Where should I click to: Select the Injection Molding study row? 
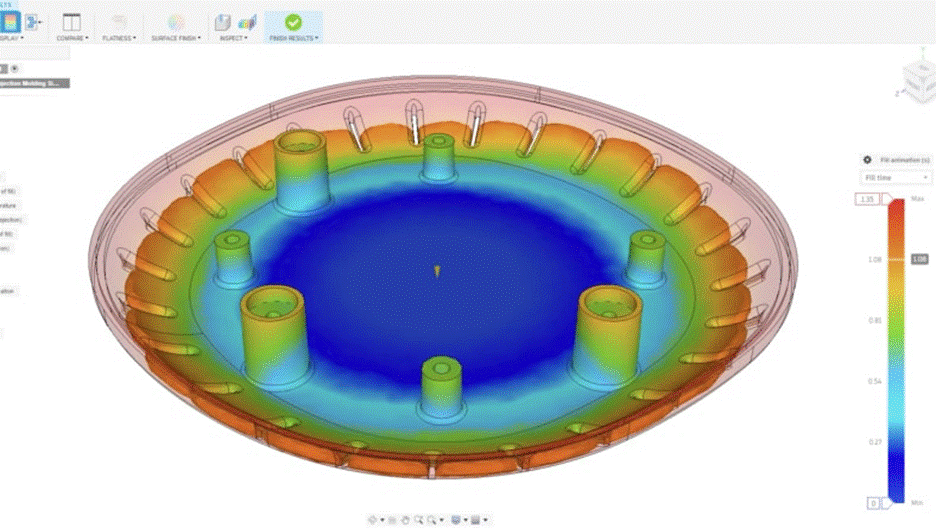pos(35,83)
